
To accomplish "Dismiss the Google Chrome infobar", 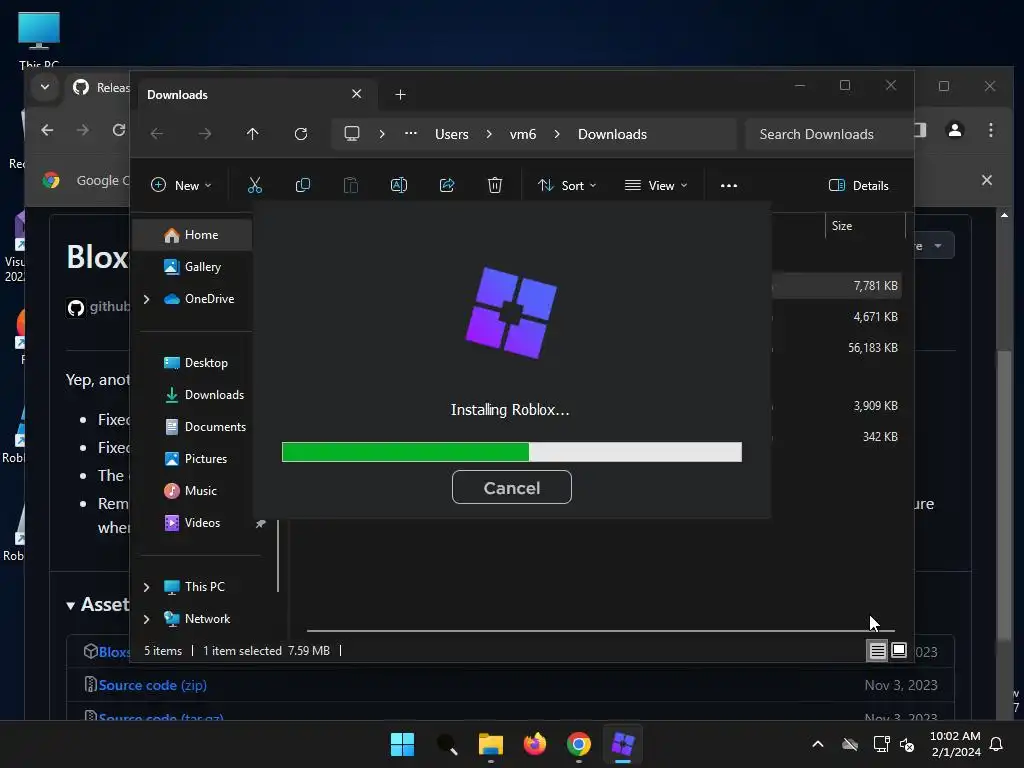I will click(x=987, y=180).
